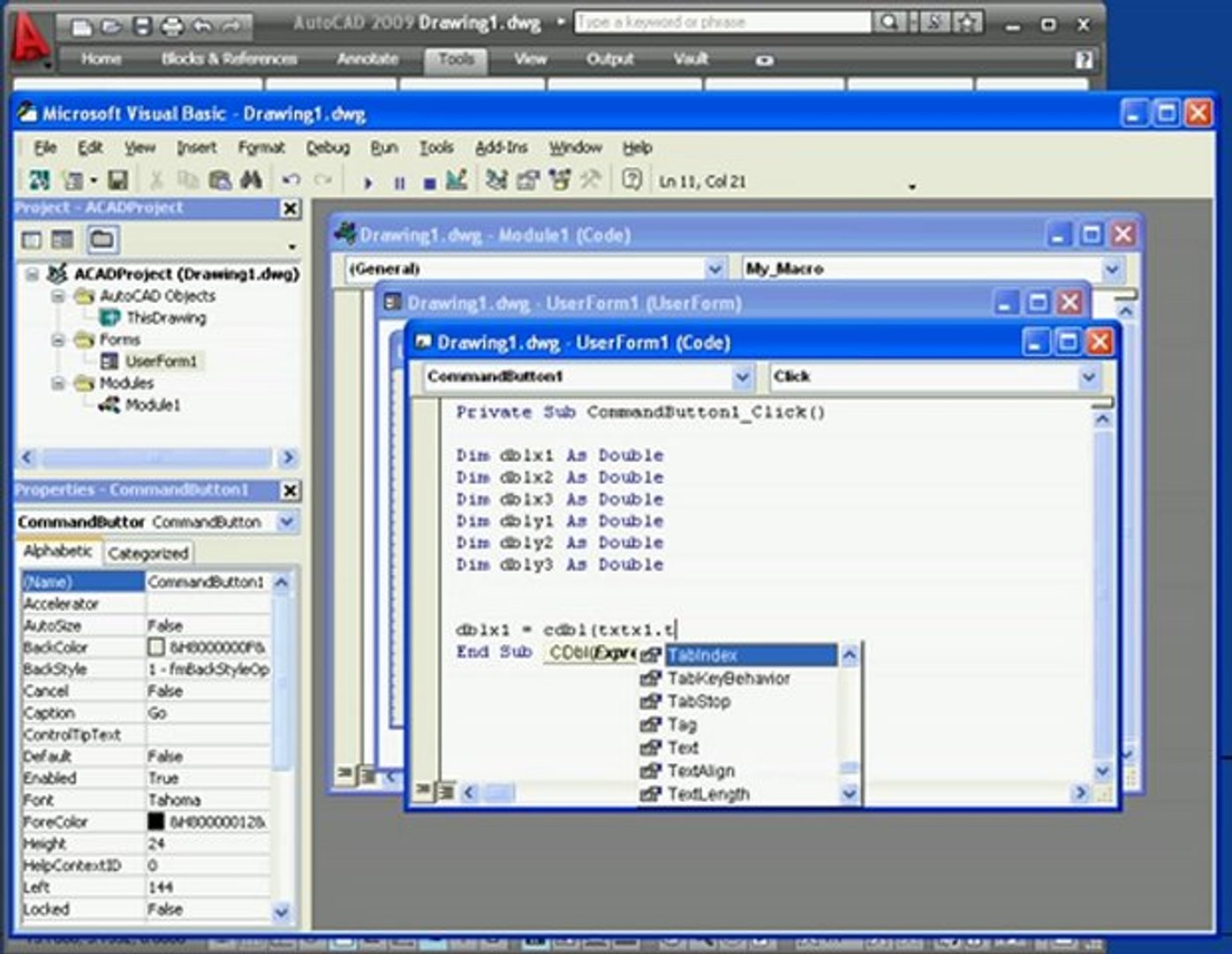This screenshot has width=1232, height=954.
Task: Click the ForeColor black color swatch
Action: pos(156,821)
